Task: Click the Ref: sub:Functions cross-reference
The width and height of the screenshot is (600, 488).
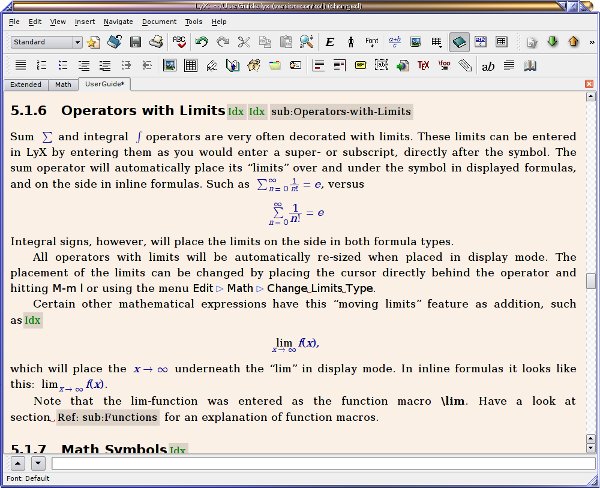Action: (x=107, y=417)
